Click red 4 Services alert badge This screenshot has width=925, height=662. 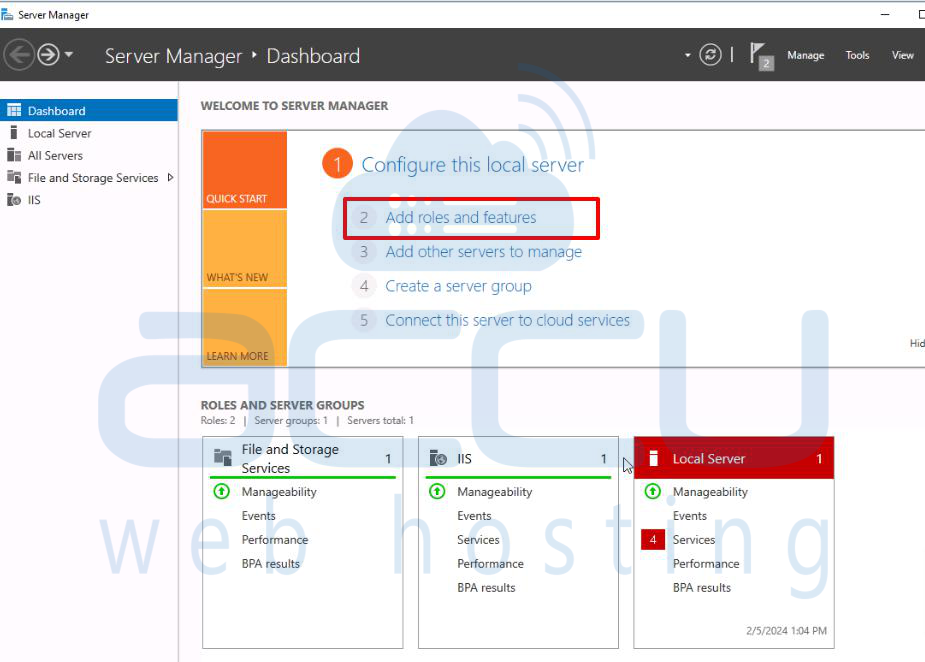(x=653, y=539)
